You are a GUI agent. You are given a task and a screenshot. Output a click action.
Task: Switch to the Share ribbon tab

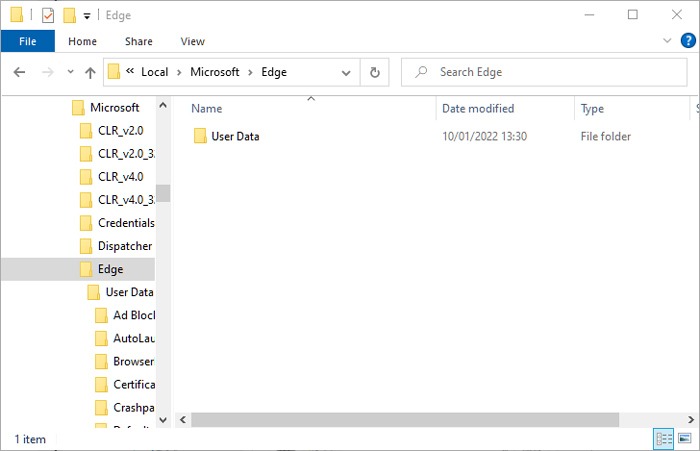click(x=138, y=42)
